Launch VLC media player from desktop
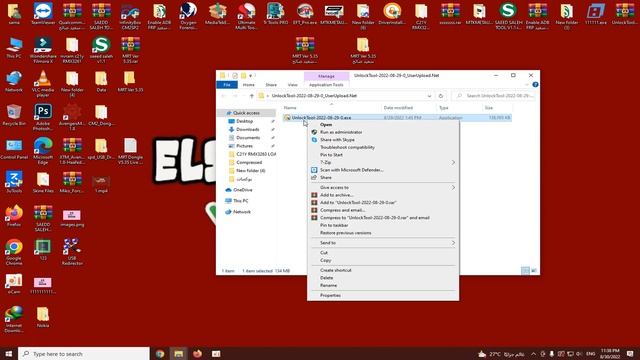This screenshot has width=640, height=360. [43, 83]
